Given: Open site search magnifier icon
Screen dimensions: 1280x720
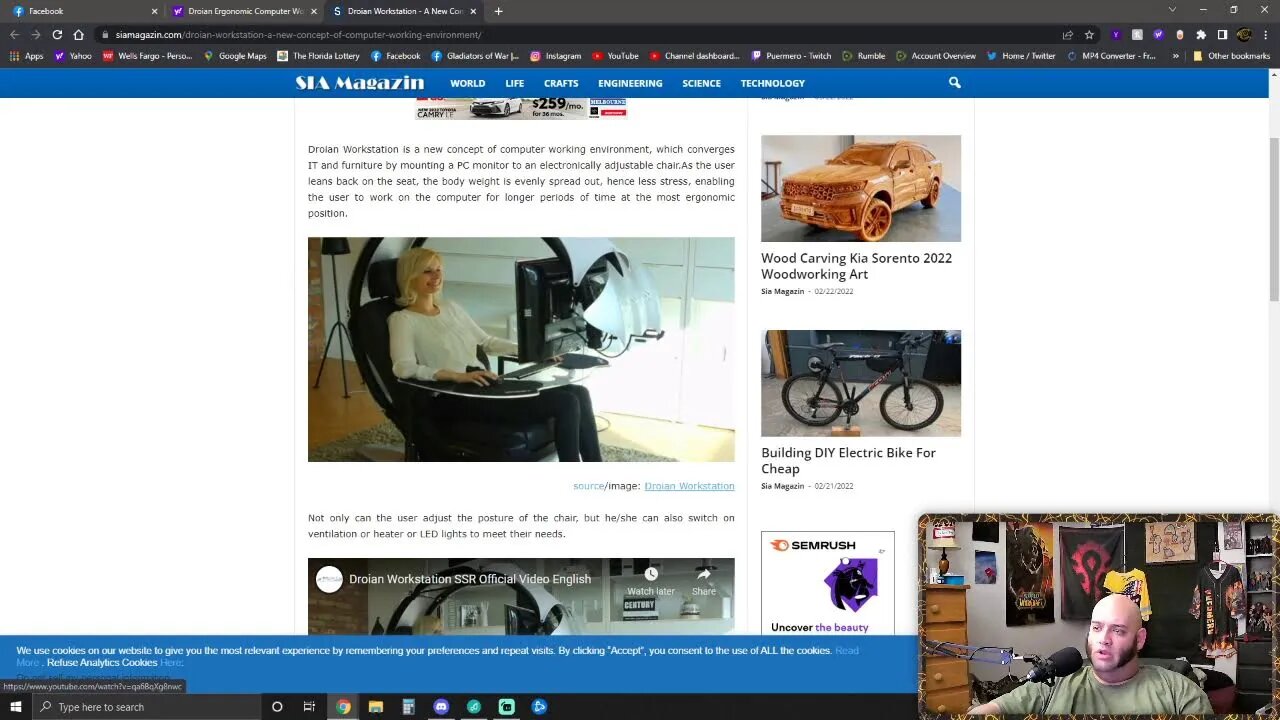Looking at the screenshot, I should point(954,83).
